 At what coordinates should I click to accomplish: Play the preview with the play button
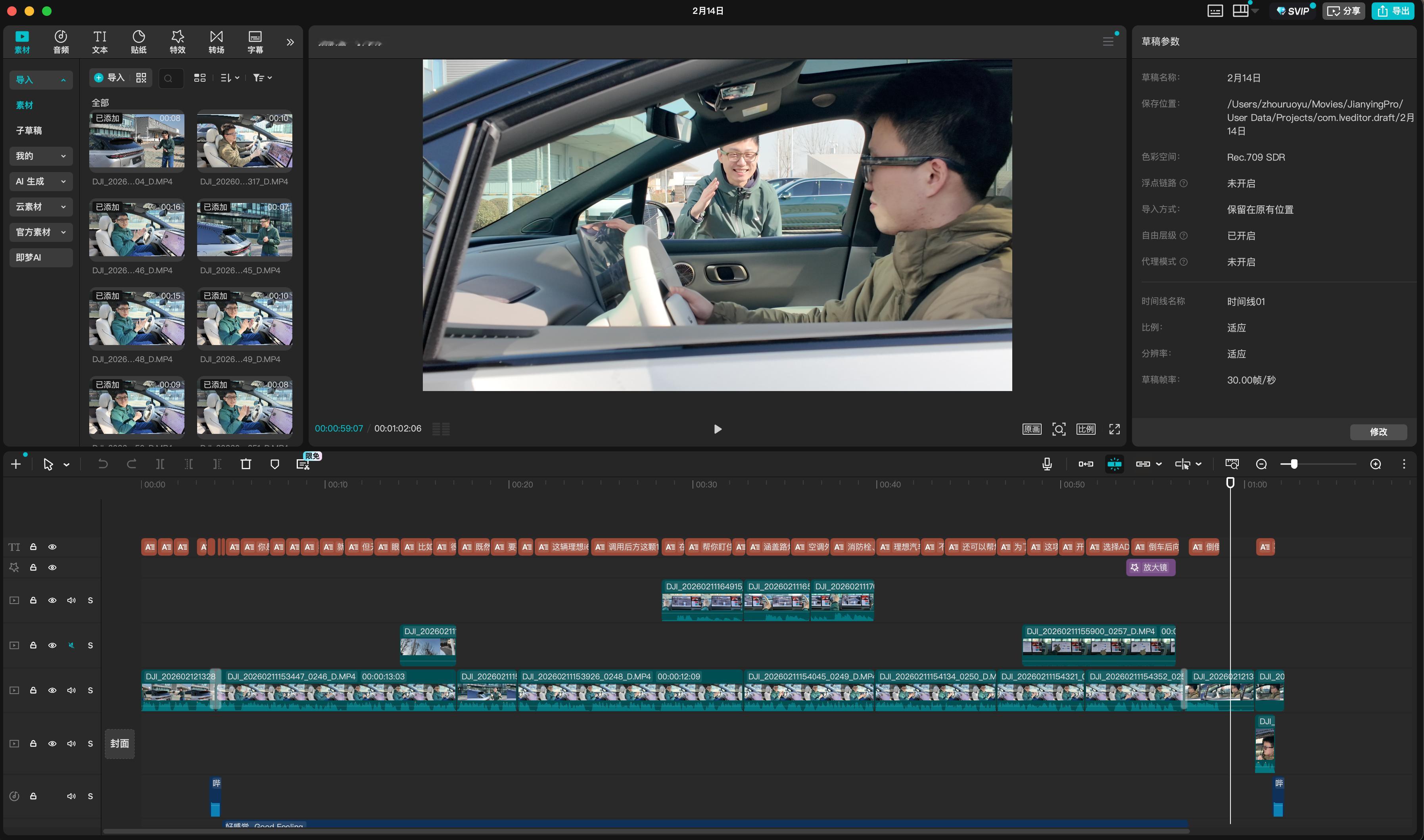(717, 429)
